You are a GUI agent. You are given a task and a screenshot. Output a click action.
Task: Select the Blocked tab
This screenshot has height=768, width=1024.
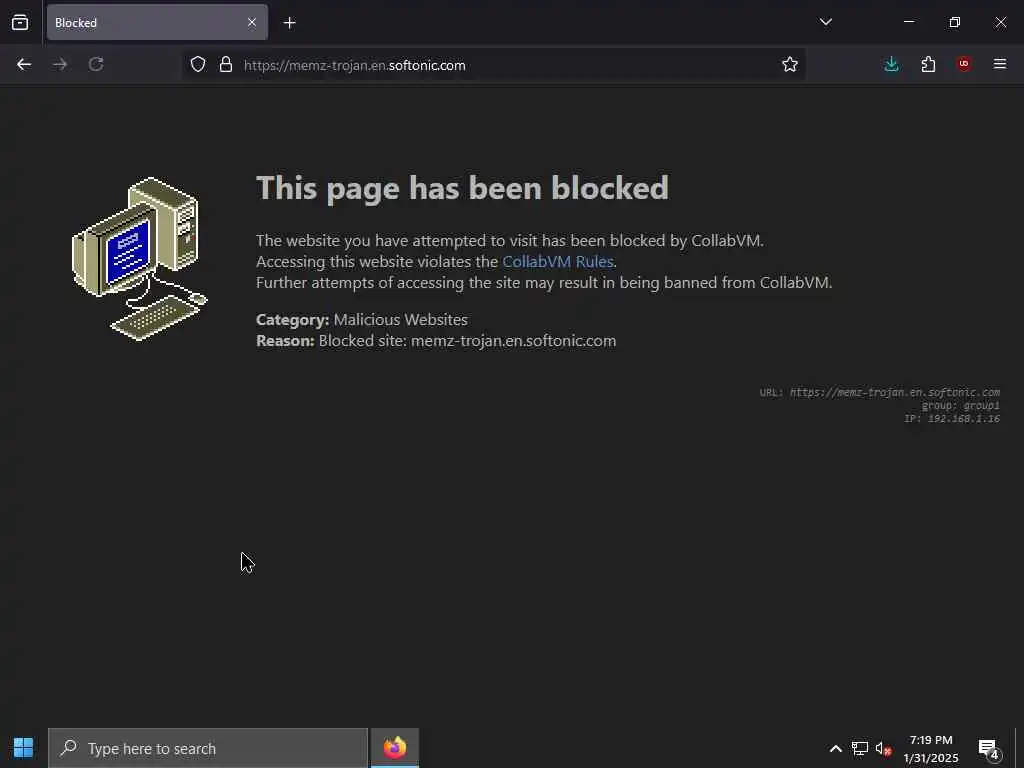(x=157, y=22)
